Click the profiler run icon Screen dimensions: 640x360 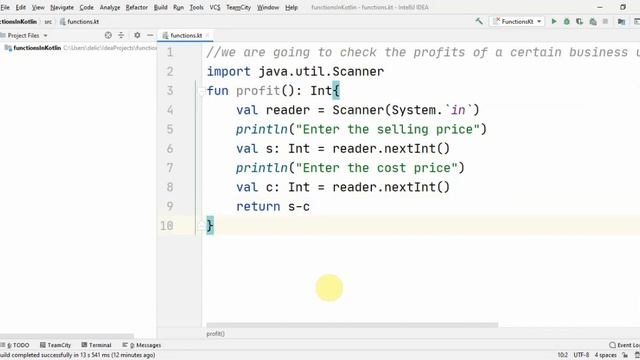(x=593, y=21)
